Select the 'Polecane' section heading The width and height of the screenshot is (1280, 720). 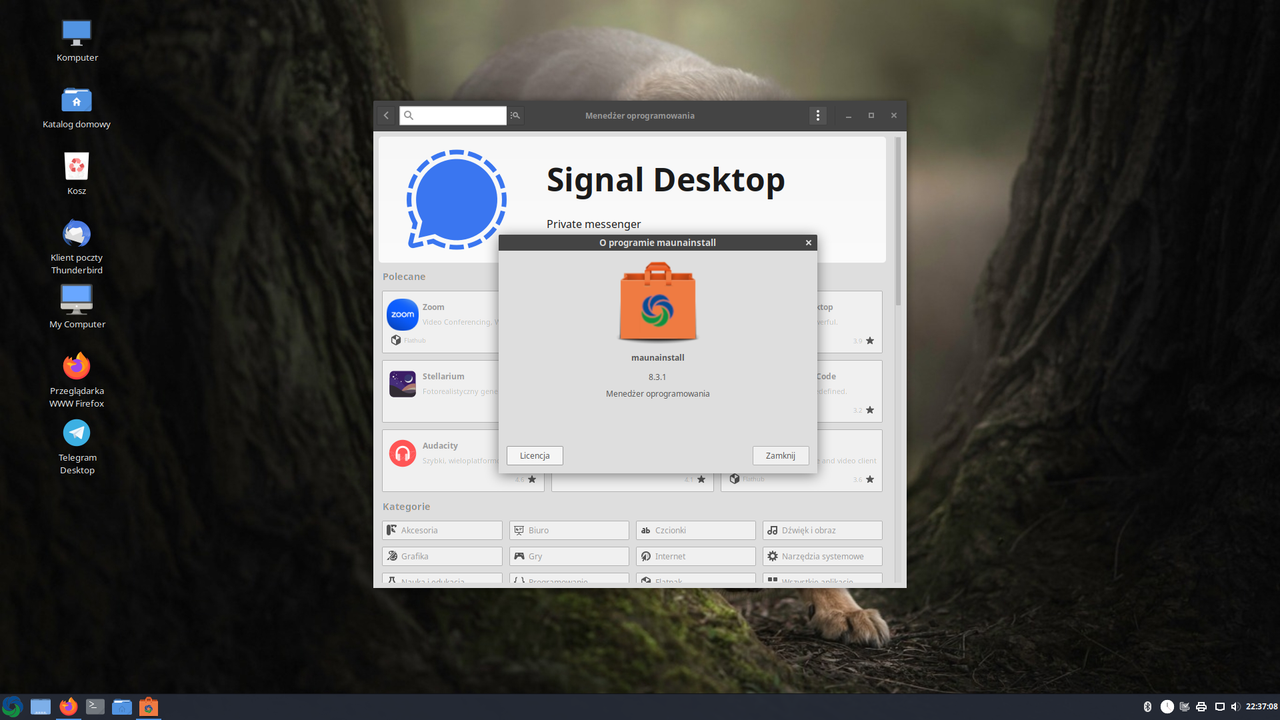pyautogui.click(x=403, y=276)
